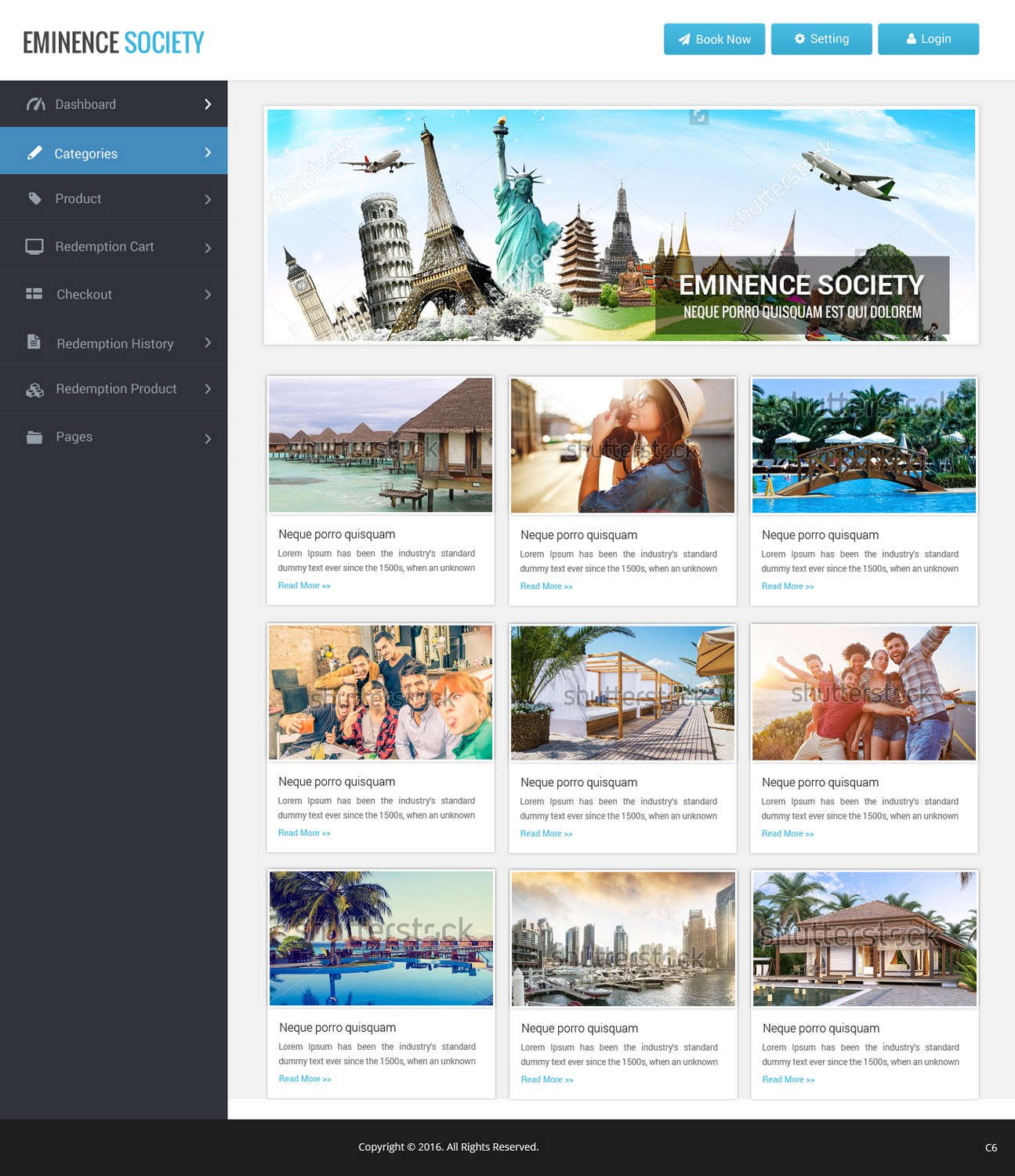Open the Pages menu label

click(x=74, y=437)
